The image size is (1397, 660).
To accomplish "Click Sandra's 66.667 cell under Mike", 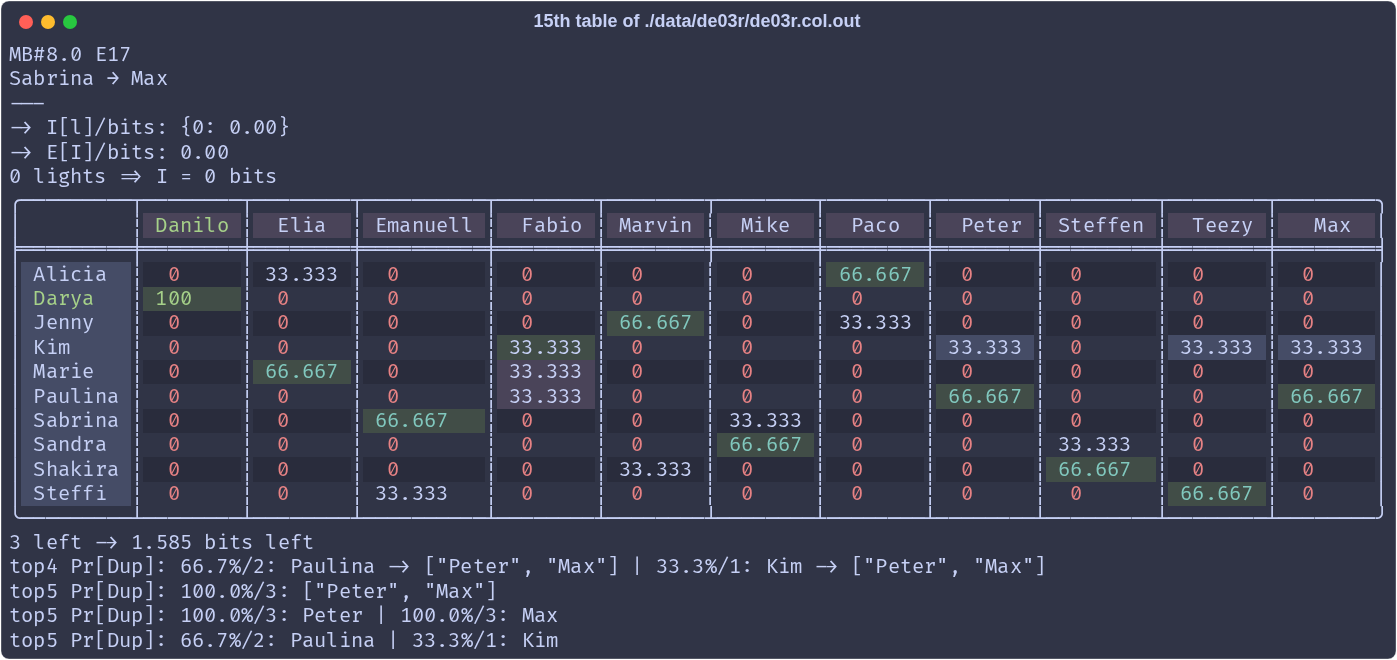I will coord(765,445).
